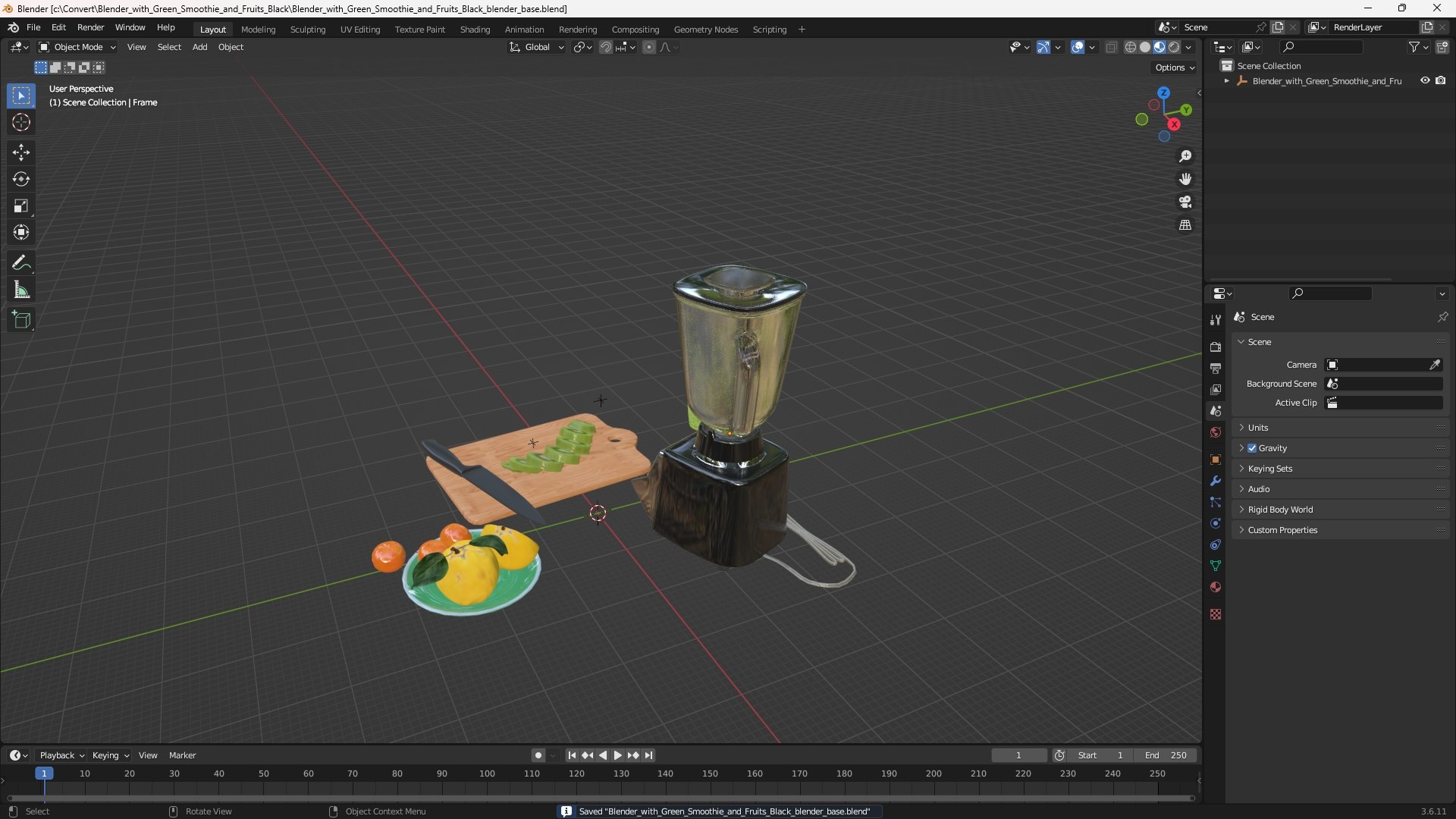Open the Render menu
Image resolution: width=1456 pixels, height=819 pixels.
coord(90,27)
